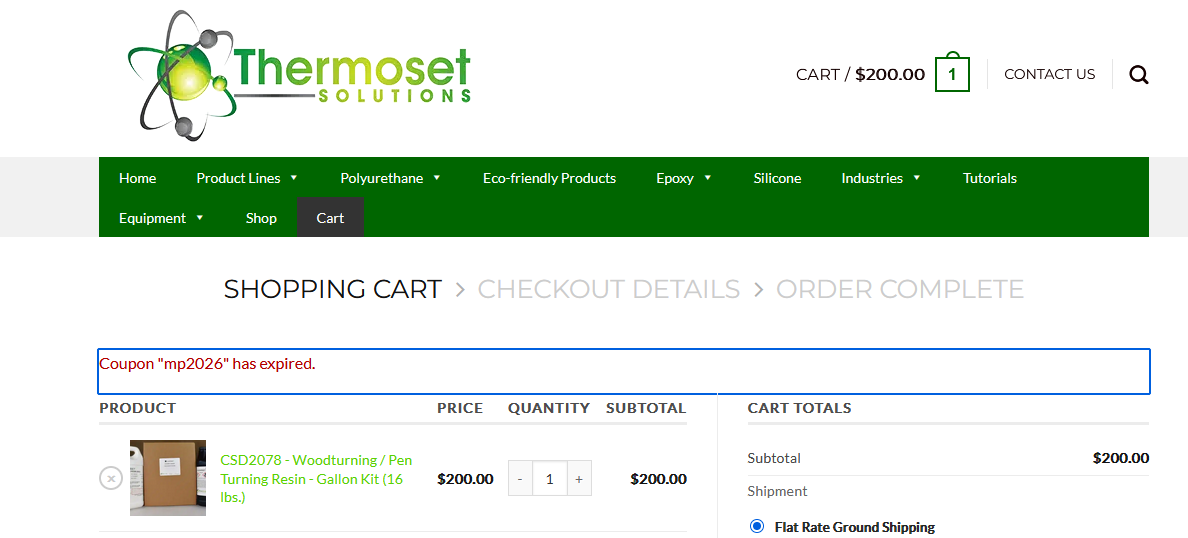Select the Cart Totals heading
The width and height of the screenshot is (1188, 538).
coord(799,408)
